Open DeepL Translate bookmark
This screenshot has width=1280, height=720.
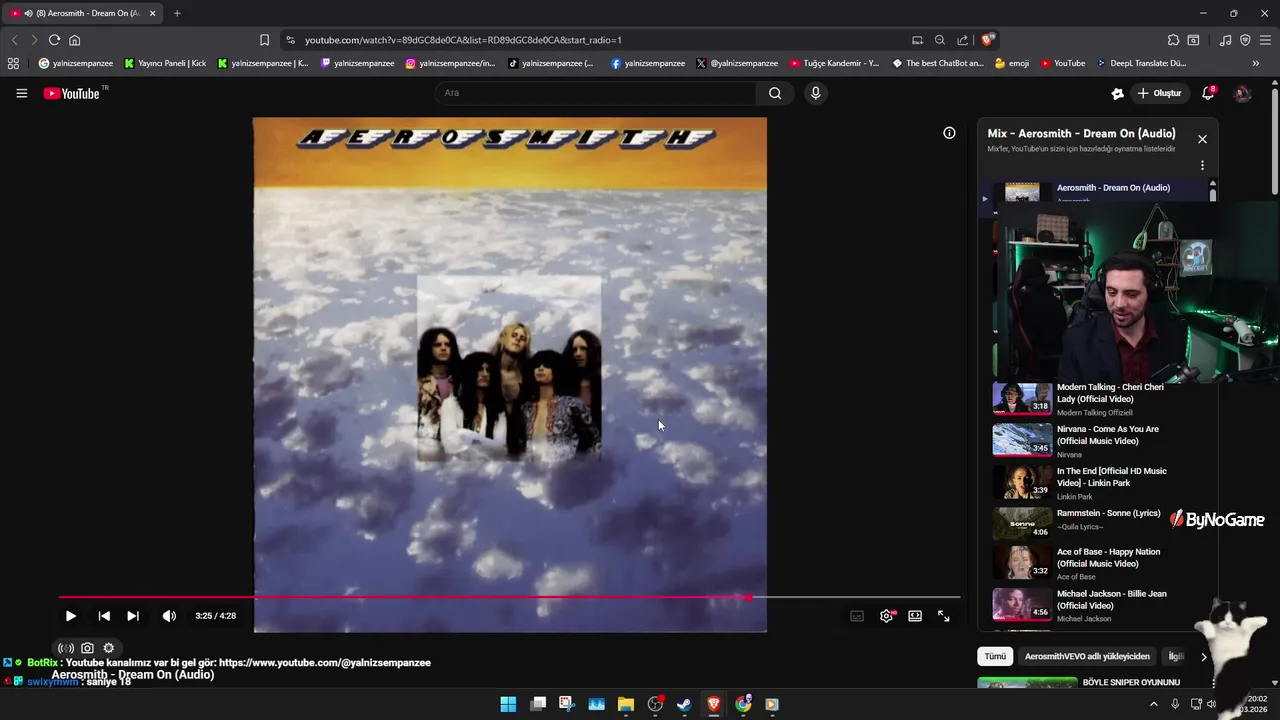tap(1141, 63)
